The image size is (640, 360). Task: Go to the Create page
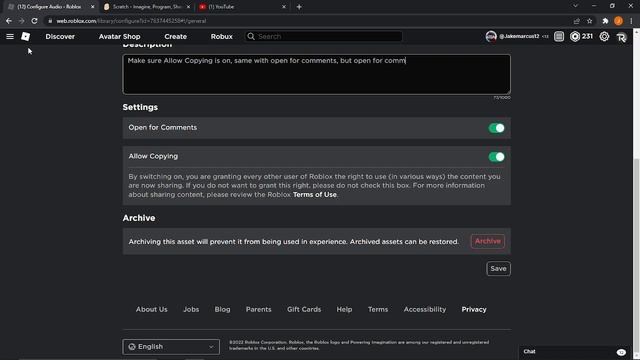pos(176,36)
